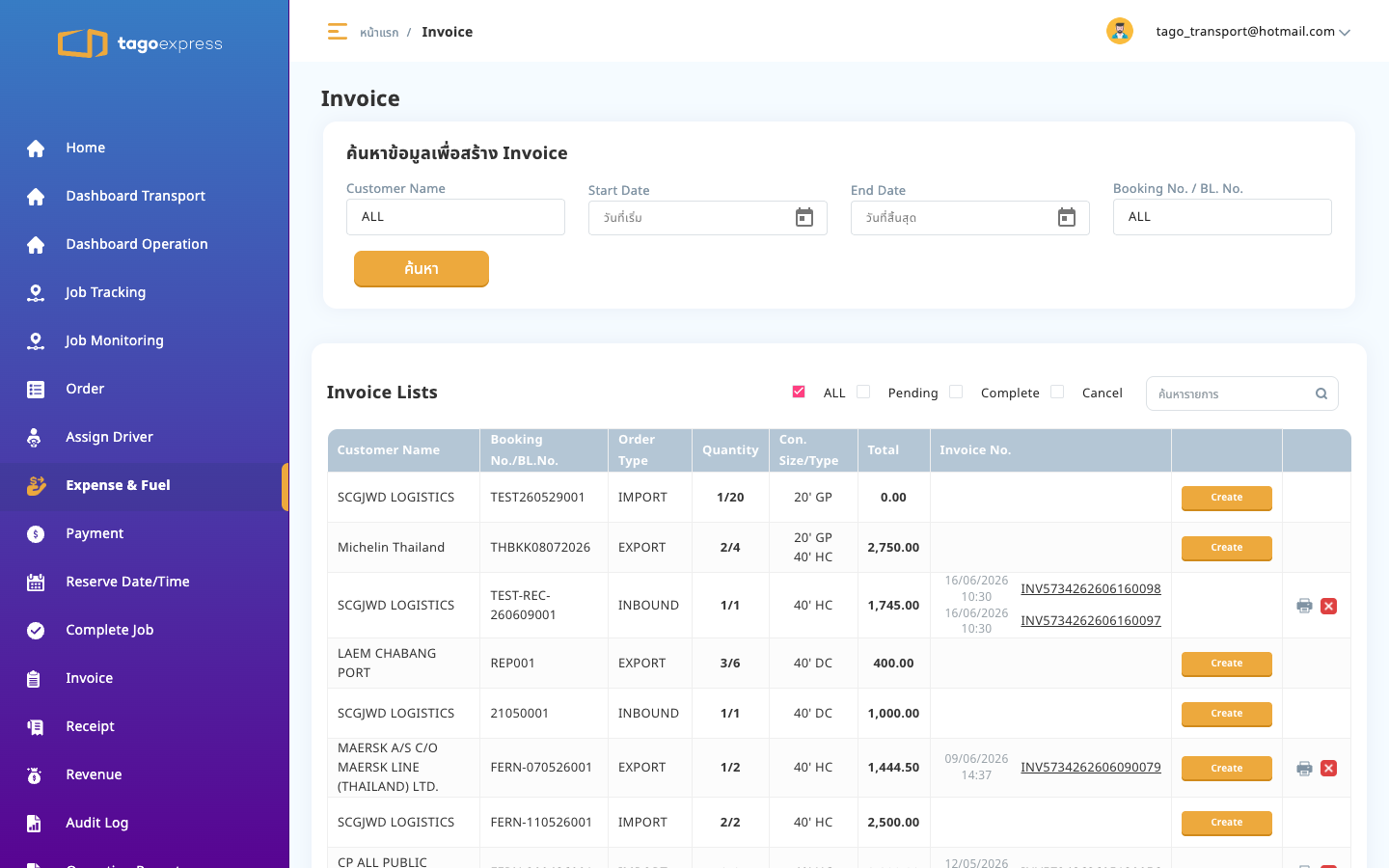Click the tagoexpress logo
This screenshot has width=1389, height=868.
141,43
